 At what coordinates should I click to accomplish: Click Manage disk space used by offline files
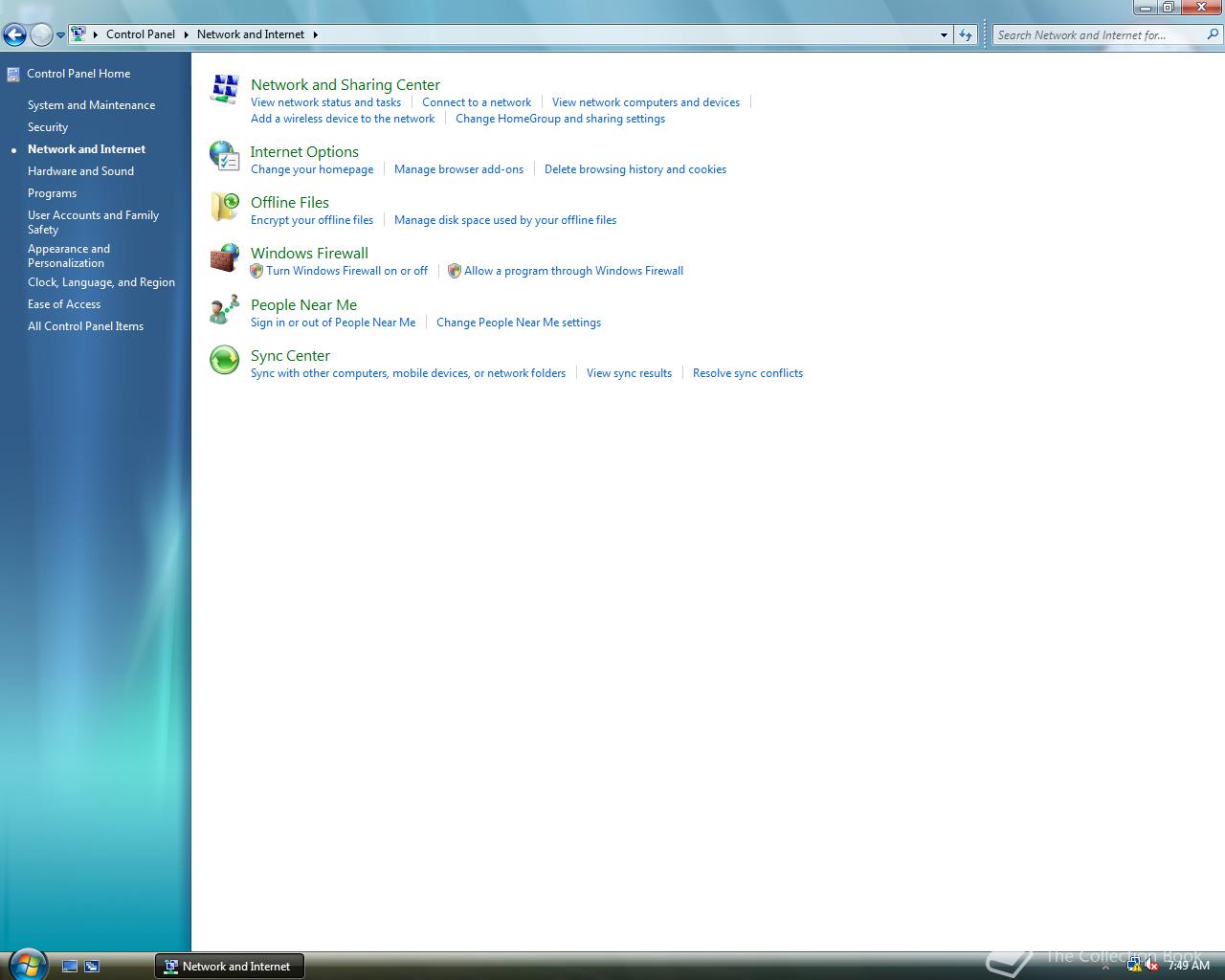505,220
